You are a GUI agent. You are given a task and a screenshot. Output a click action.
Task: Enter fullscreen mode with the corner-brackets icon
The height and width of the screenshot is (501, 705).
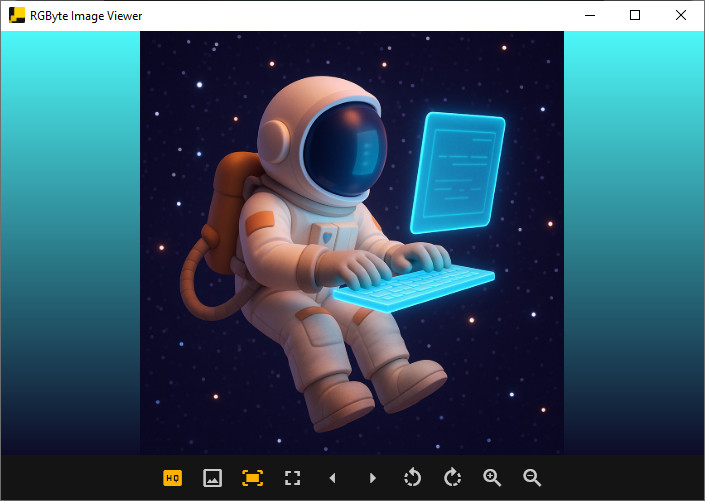(x=292, y=478)
